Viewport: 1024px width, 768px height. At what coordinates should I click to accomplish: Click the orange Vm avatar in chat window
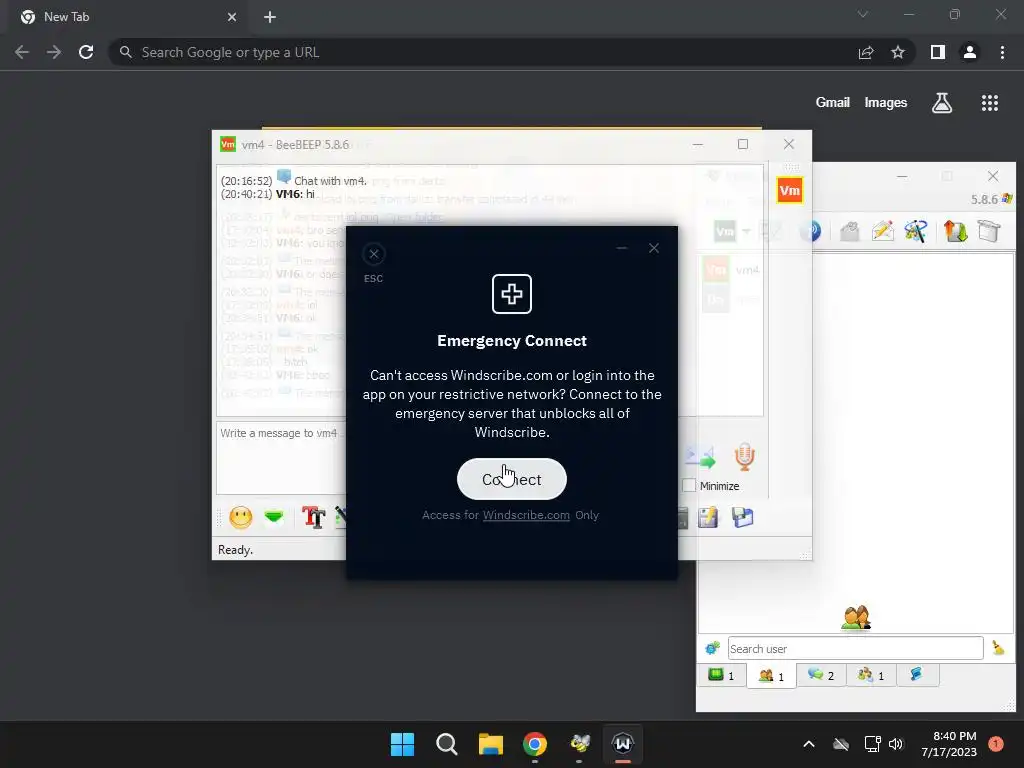(x=789, y=191)
